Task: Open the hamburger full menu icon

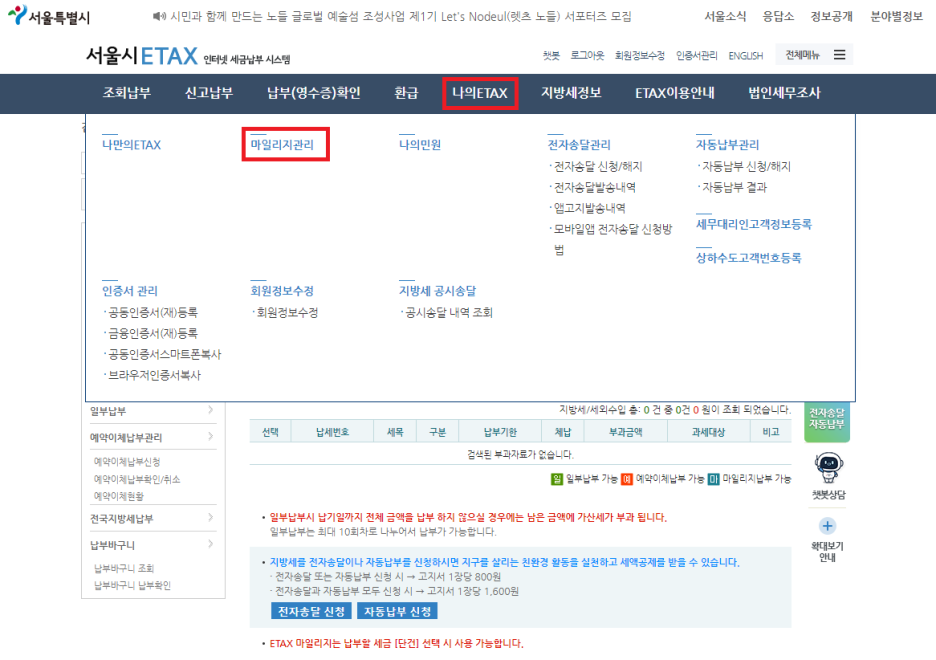Action: coord(839,55)
